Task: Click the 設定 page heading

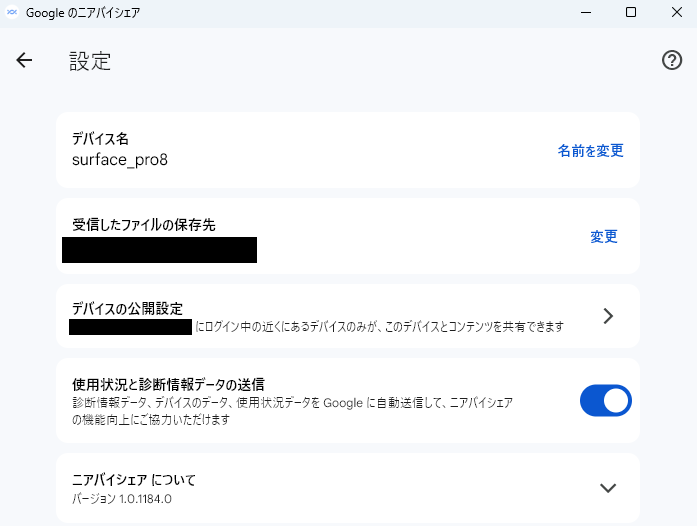Action: tap(90, 61)
